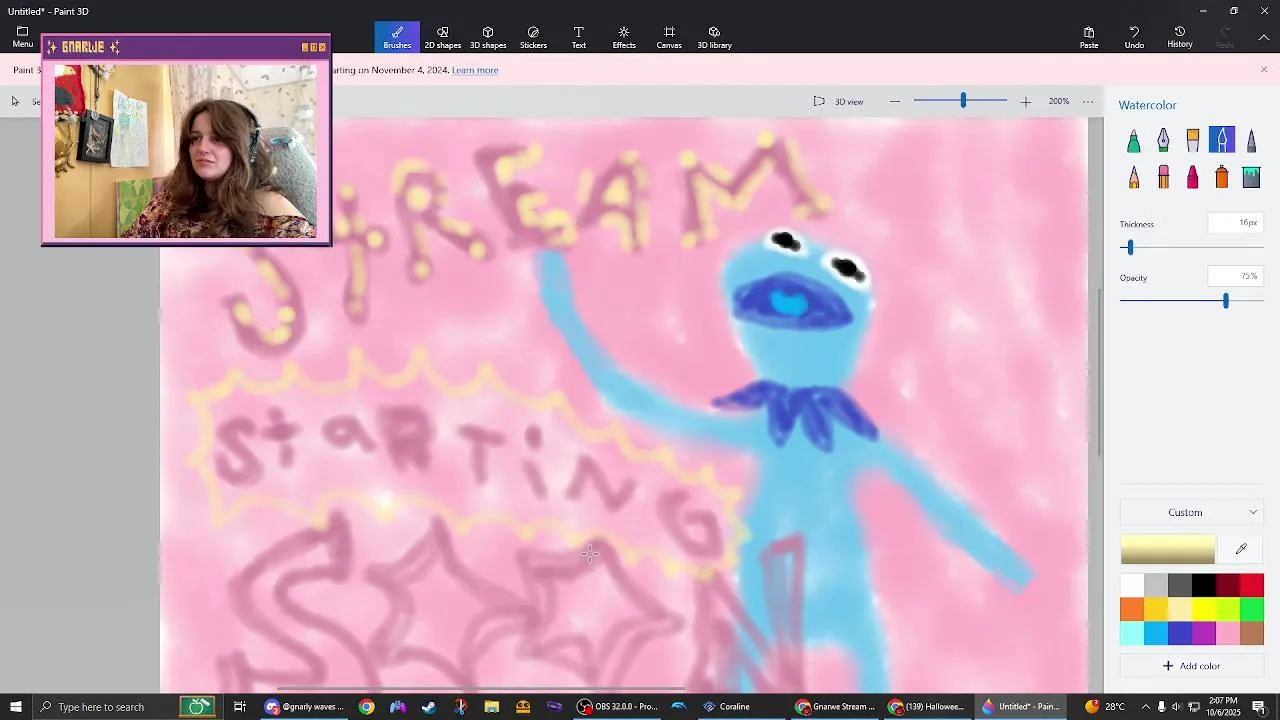1280x720 pixels.
Task: Open the Brushes tab
Action: (397, 37)
